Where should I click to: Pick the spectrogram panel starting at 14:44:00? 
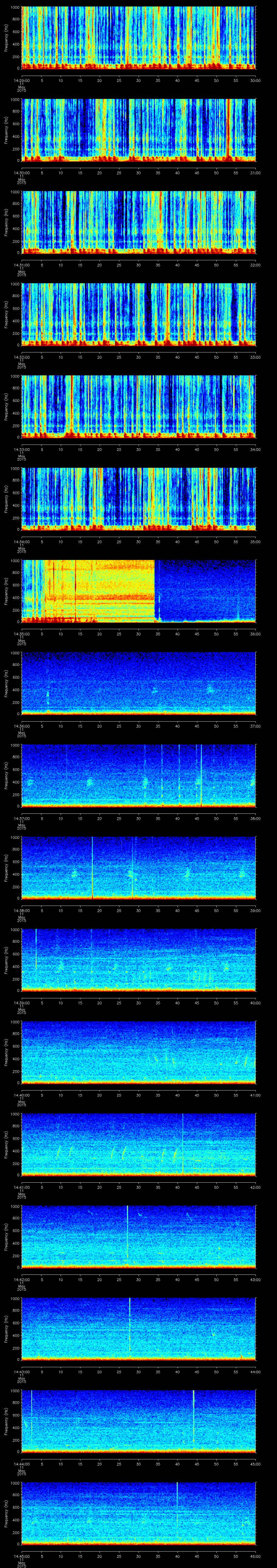pyautogui.click(x=139, y=1421)
